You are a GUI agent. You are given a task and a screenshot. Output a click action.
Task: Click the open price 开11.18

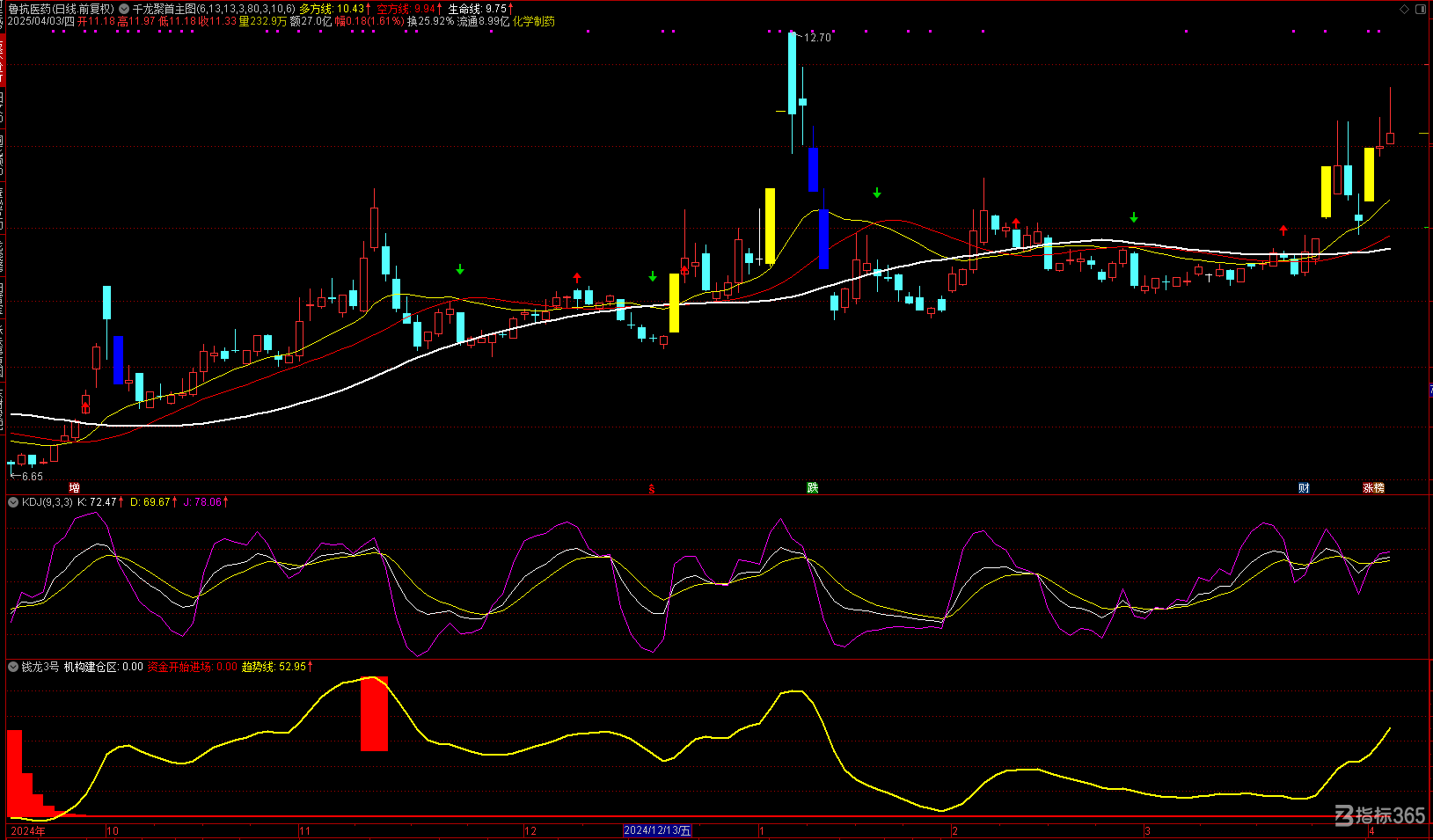[97, 21]
